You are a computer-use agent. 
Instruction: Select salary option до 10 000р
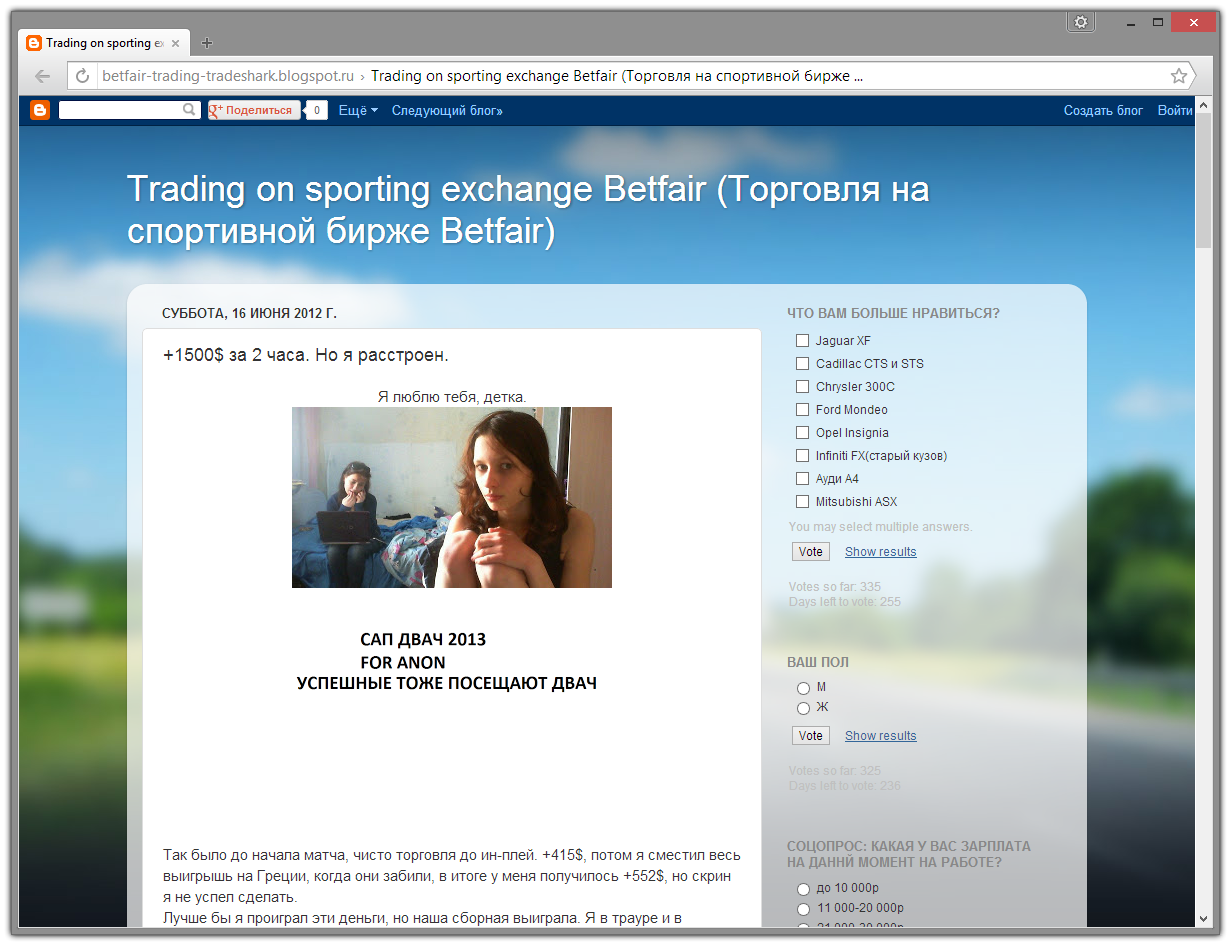pyautogui.click(x=803, y=889)
